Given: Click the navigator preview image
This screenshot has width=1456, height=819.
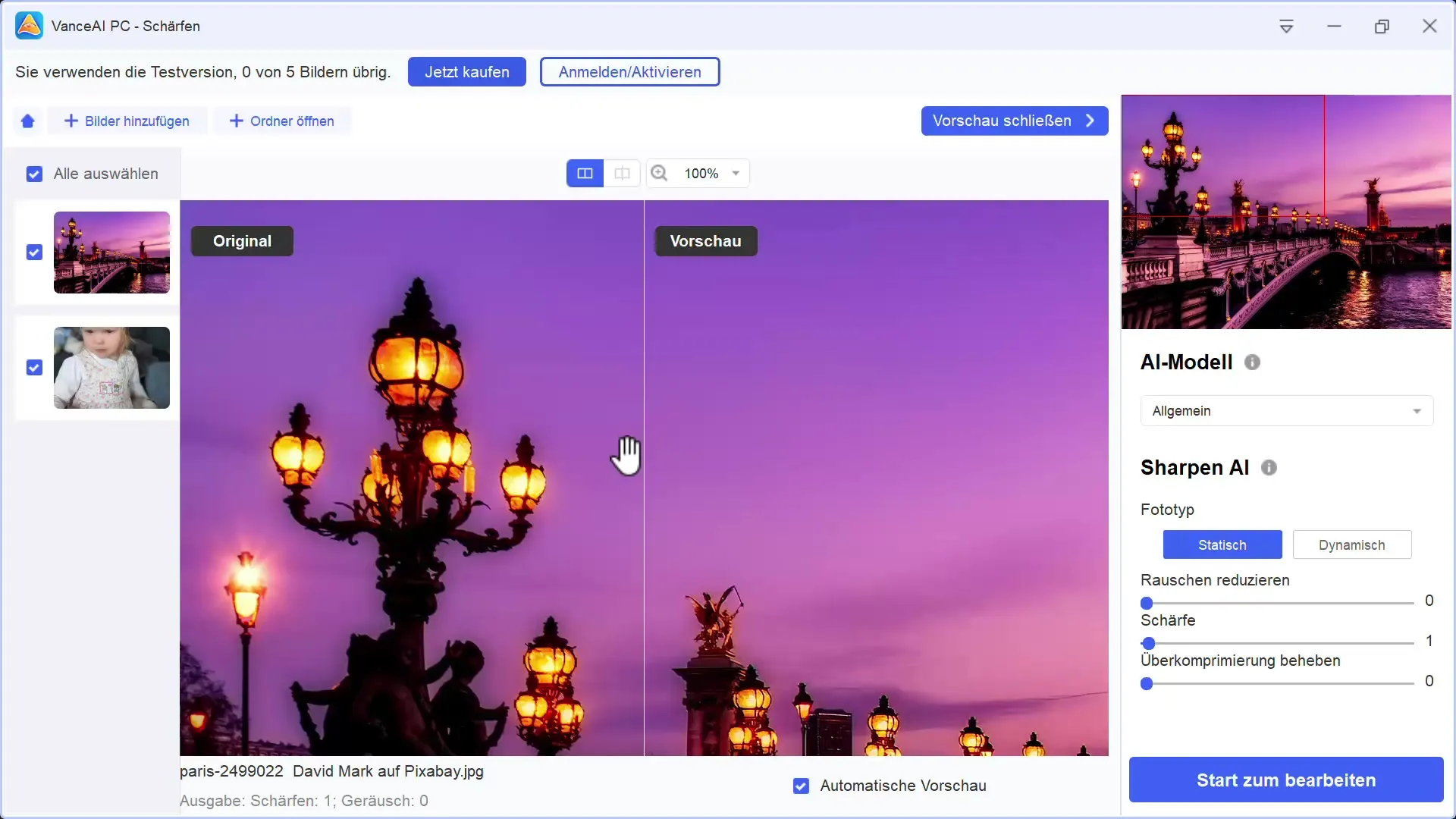Looking at the screenshot, I should pyautogui.click(x=1286, y=212).
